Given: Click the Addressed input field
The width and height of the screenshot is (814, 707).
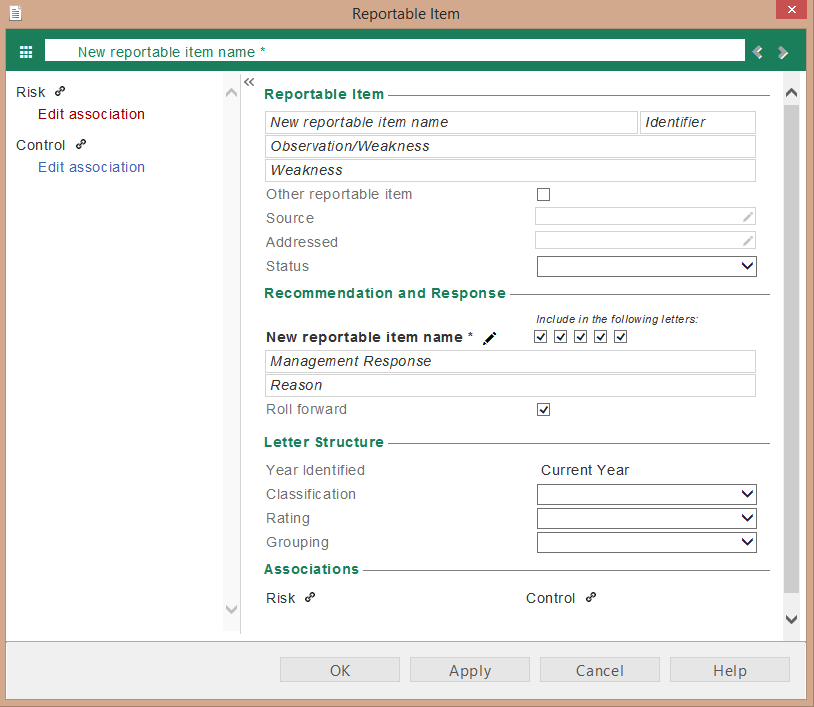Looking at the screenshot, I should (645, 240).
